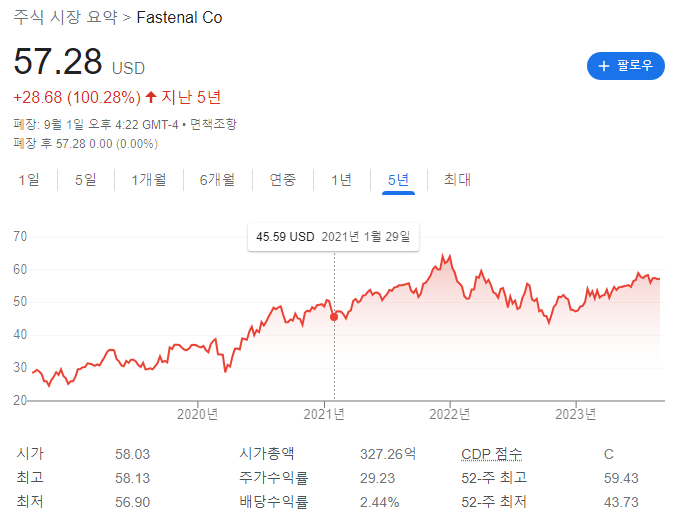
Task: Switch chart to 6개월 range
Action: click(217, 179)
